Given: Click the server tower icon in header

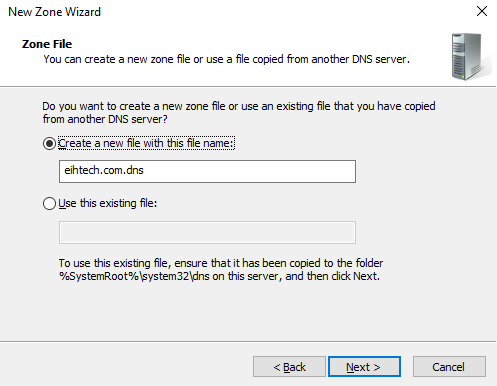Looking at the screenshot, I should click(x=471, y=57).
